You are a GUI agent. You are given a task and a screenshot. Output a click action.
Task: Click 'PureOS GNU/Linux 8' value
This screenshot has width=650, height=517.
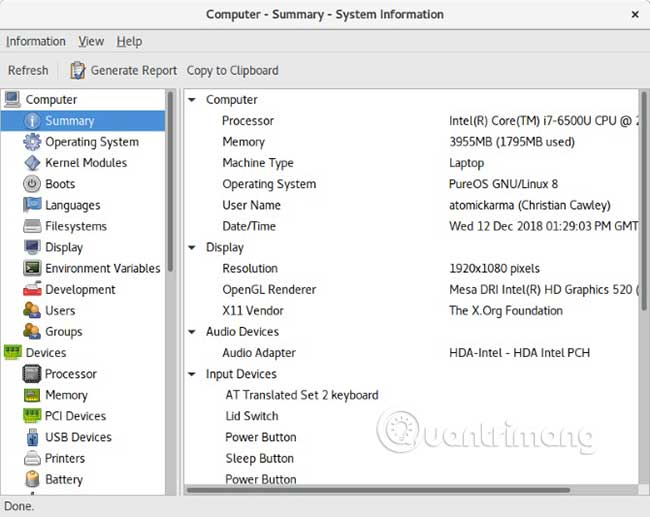pos(503,184)
